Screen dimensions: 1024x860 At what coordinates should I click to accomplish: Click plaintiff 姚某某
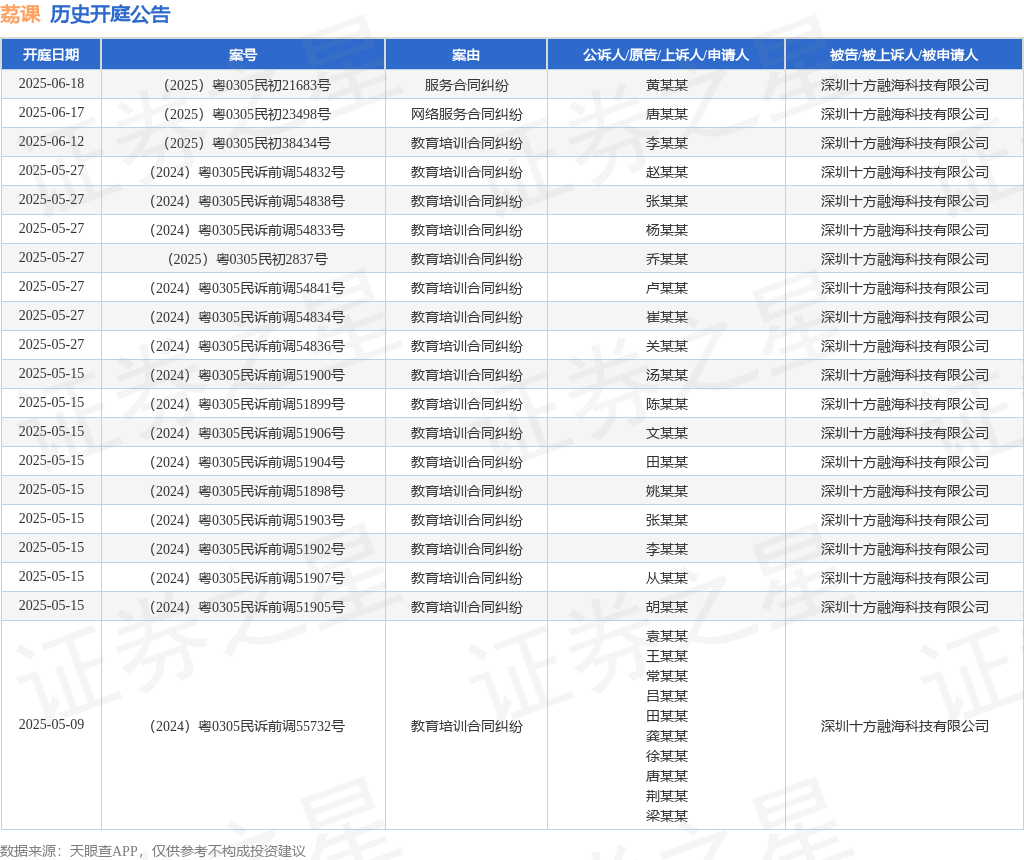(x=667, y=491)
